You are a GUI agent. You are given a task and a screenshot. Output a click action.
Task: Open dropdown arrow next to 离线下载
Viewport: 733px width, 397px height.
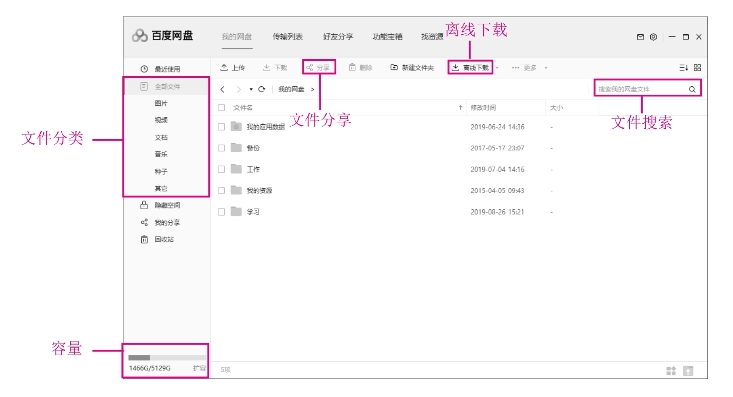[x=497, y=68]
